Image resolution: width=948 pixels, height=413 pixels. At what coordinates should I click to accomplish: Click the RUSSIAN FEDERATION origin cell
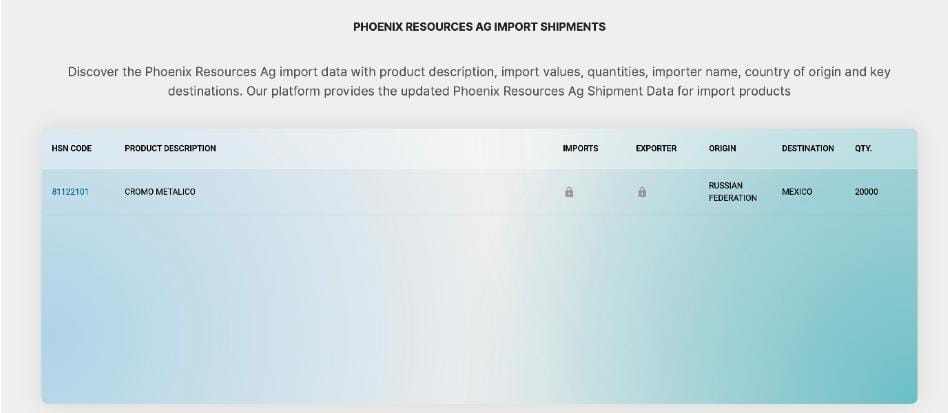(x=732, y=192)
